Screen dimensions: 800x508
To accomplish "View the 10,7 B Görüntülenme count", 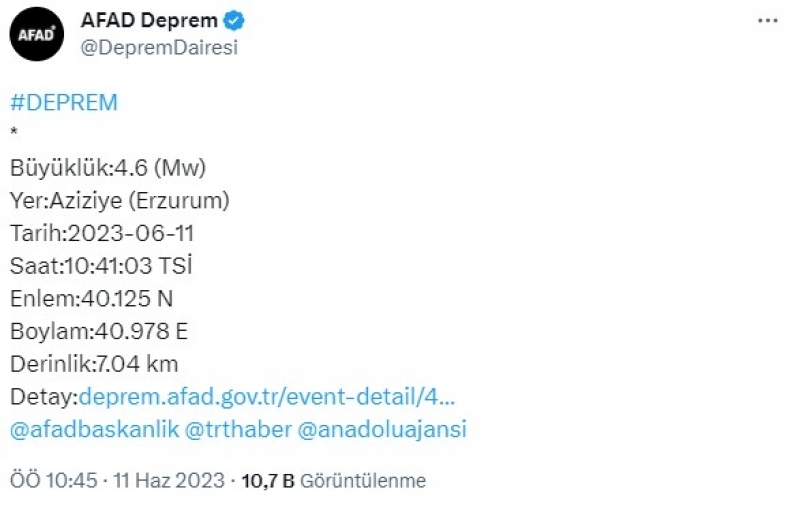I will click(334, 481).
